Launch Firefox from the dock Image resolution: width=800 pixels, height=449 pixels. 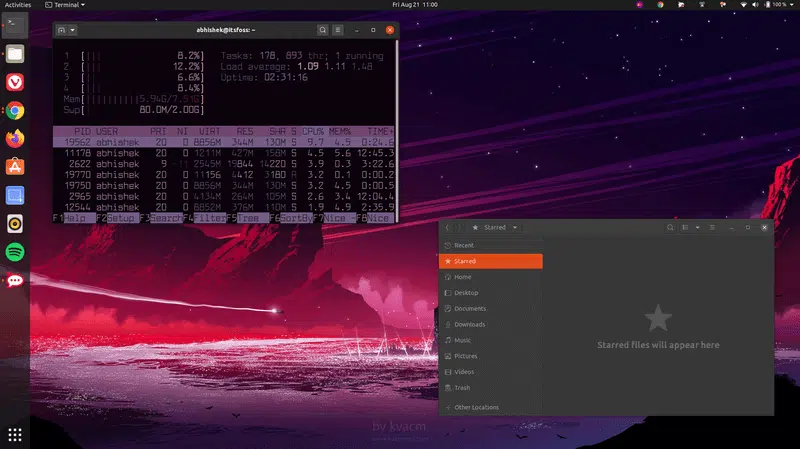coord(15,139)
